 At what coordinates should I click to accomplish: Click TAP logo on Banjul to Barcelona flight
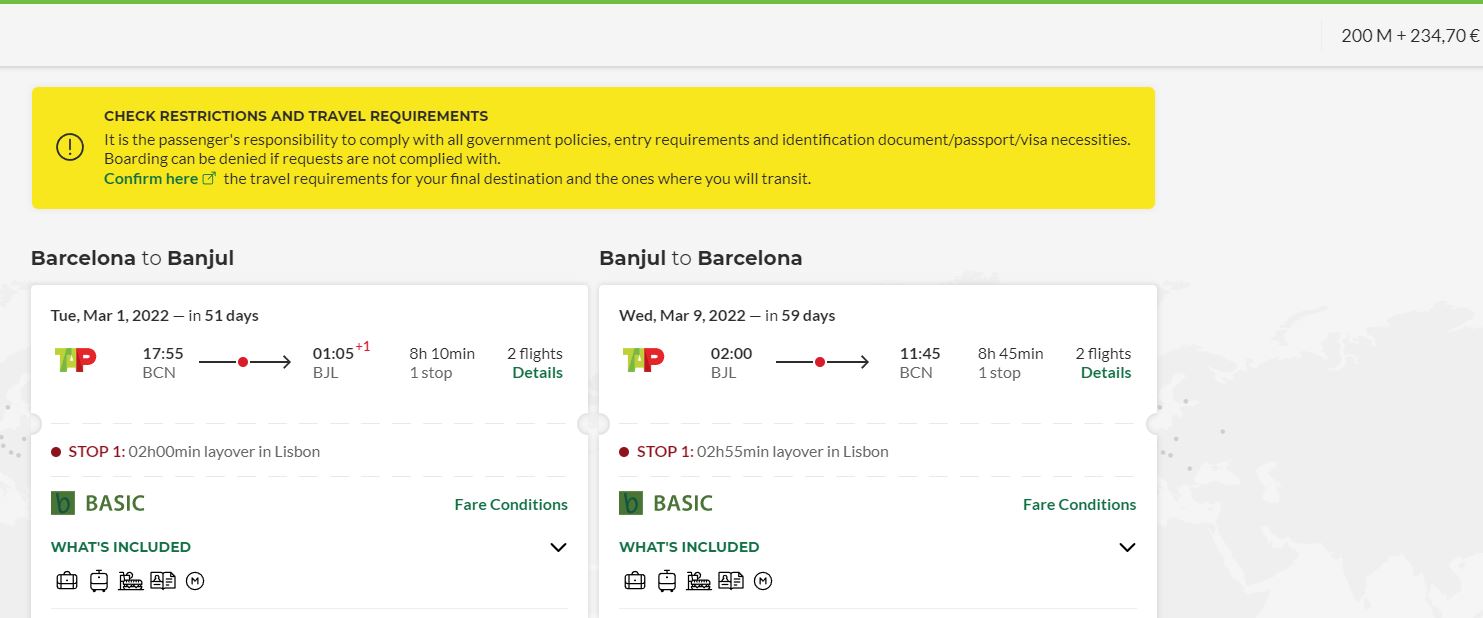coord(643,360)
